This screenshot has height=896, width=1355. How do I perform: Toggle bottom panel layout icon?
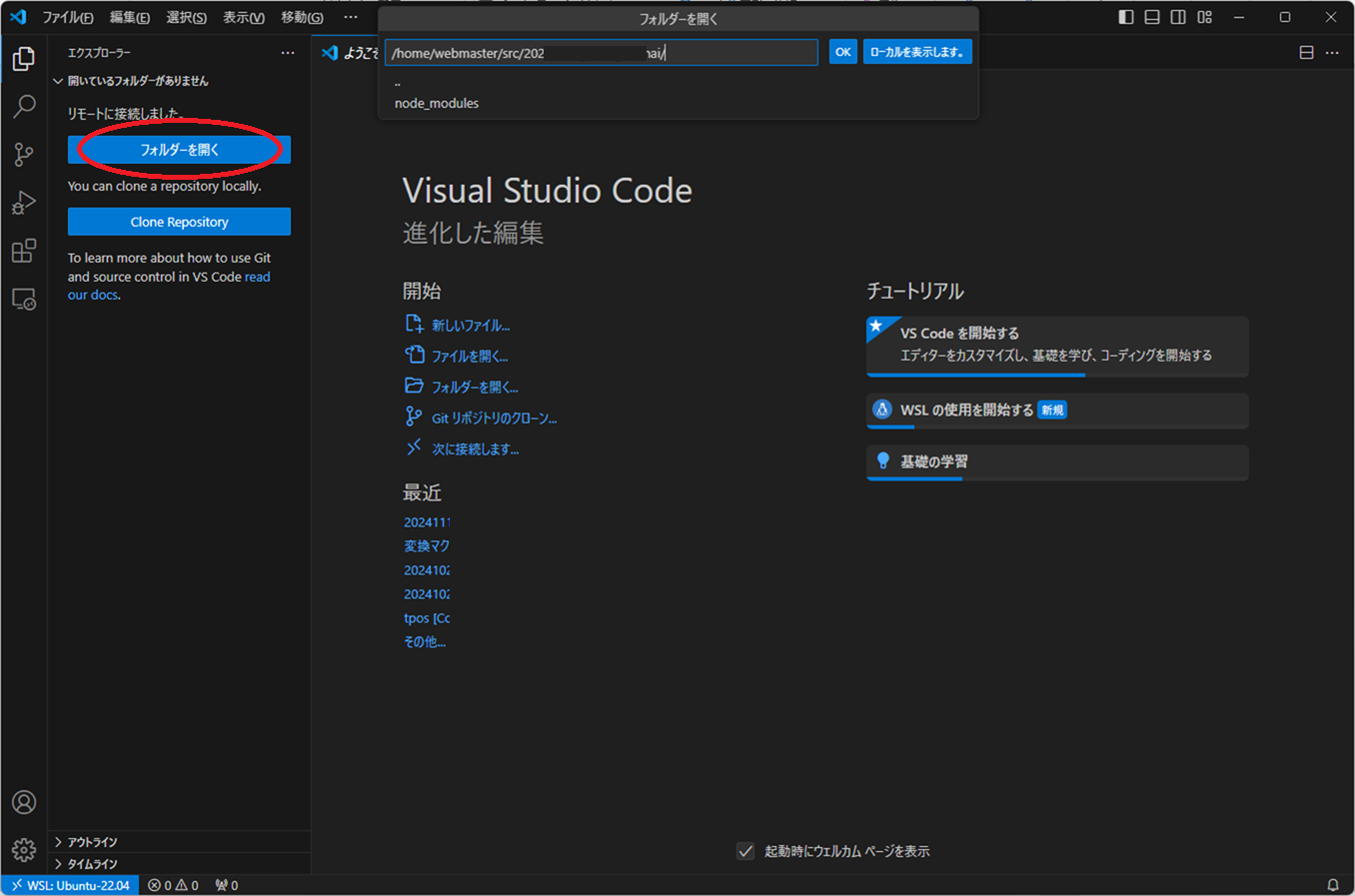click(x=1152, y=17)
